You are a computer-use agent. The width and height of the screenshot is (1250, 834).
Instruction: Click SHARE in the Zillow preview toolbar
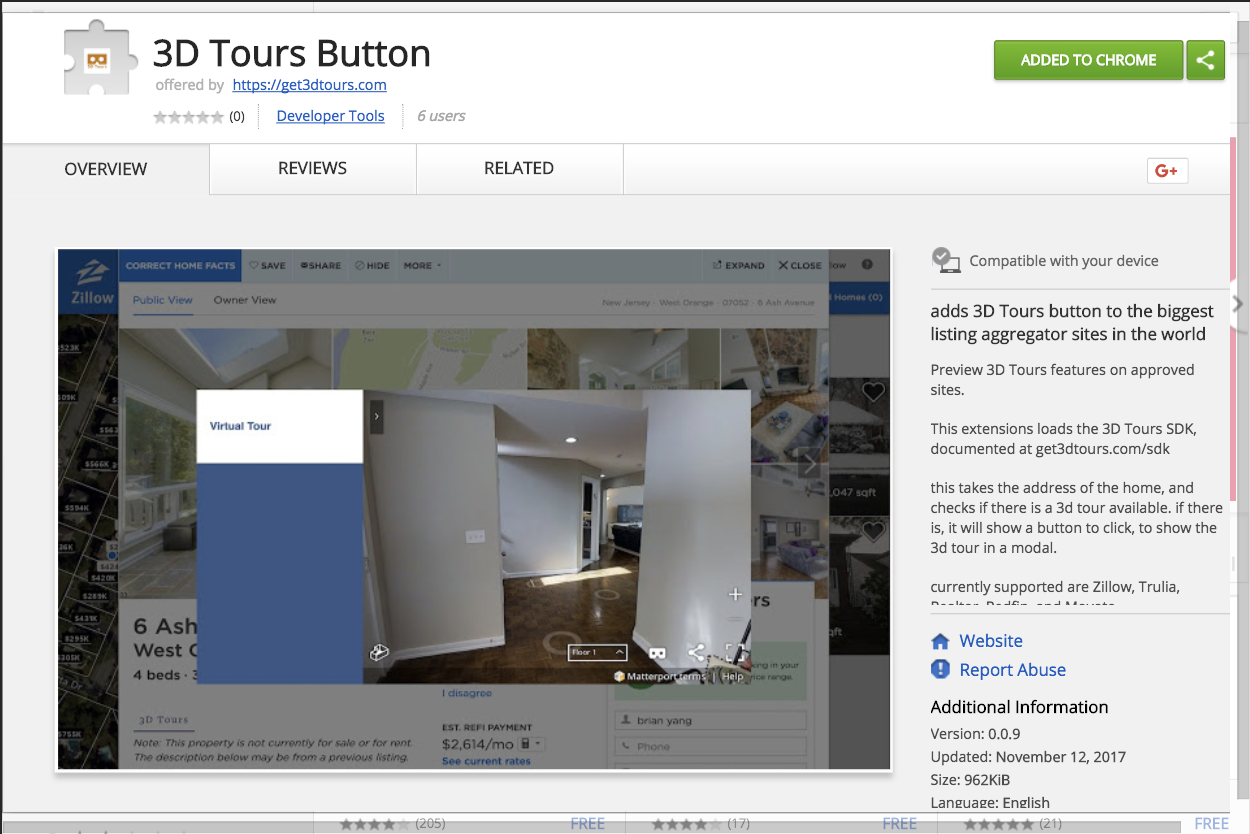tap(321, 266)
